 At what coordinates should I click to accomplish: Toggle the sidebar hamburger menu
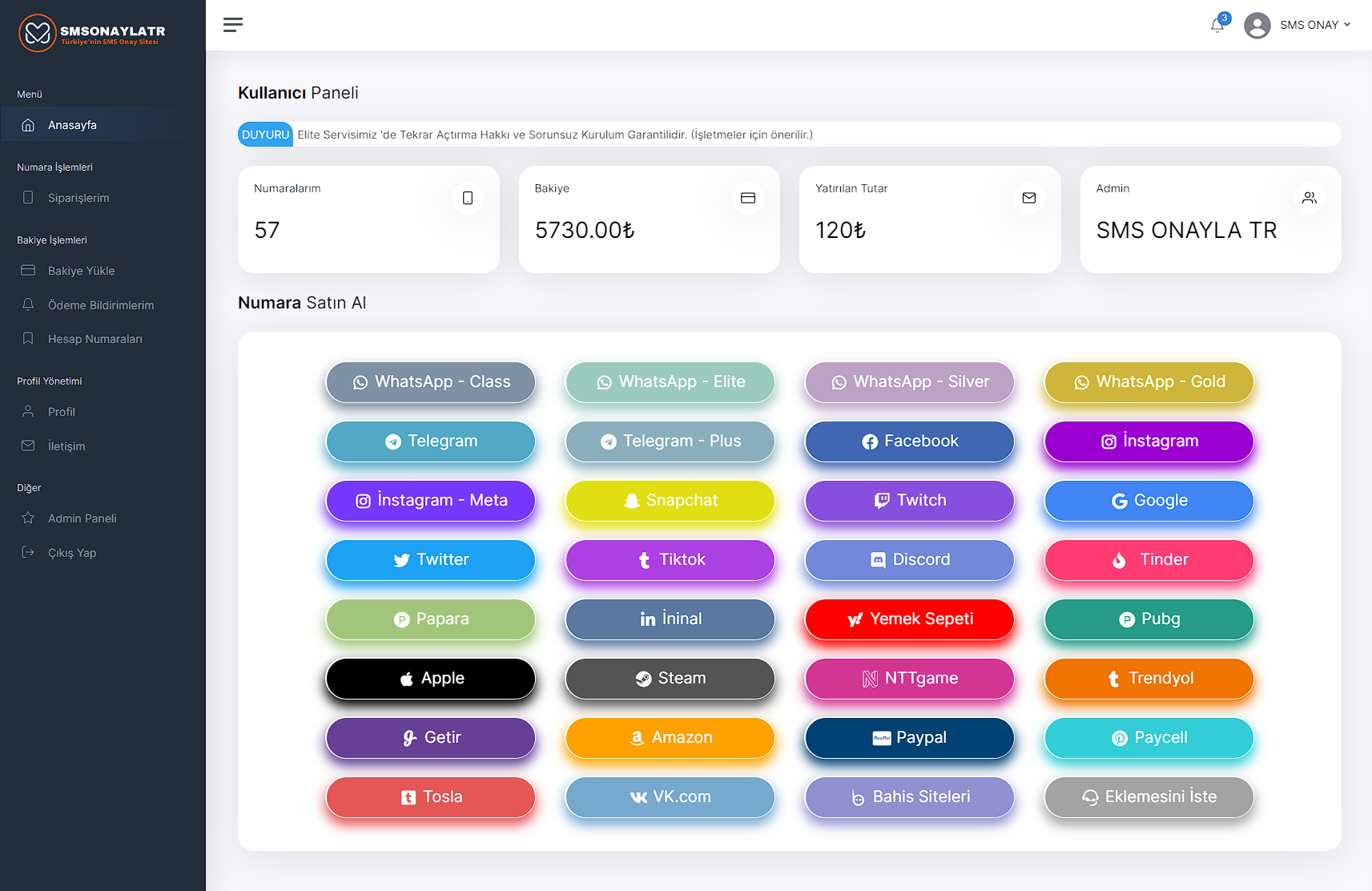[233, 25]
